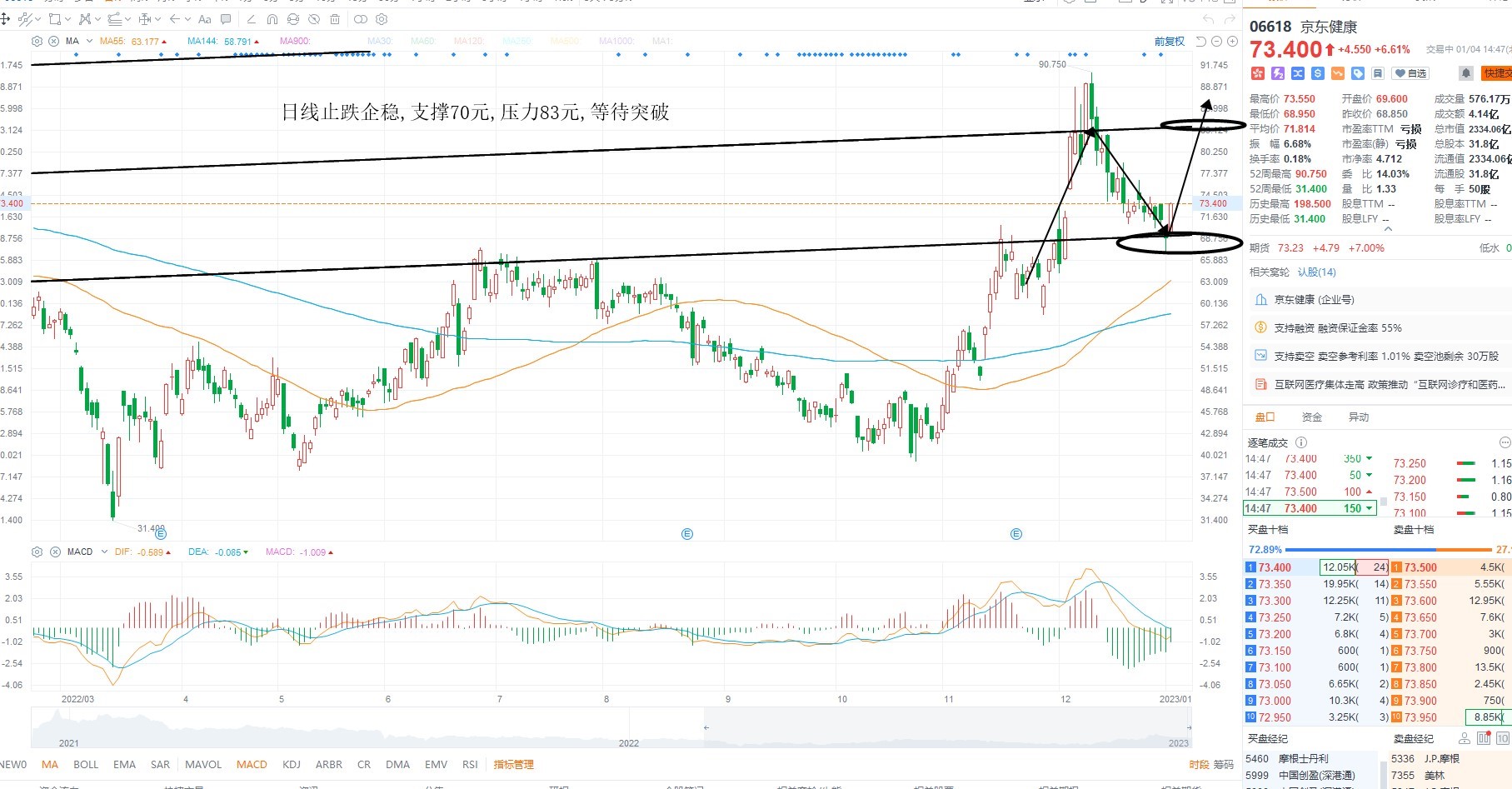
Task: Expand arrow tool dropdown arrow
Action: click(x=187, y=19)
